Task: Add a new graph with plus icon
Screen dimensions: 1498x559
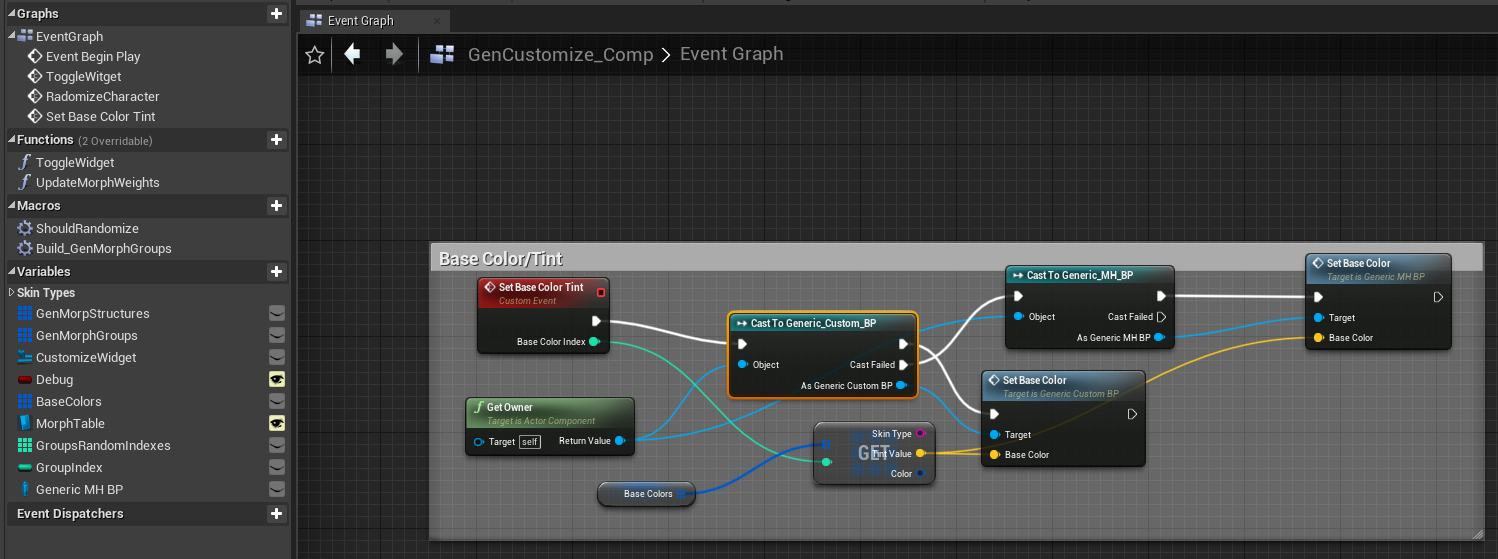Action: pyautogui.click(x=277, y=14)
